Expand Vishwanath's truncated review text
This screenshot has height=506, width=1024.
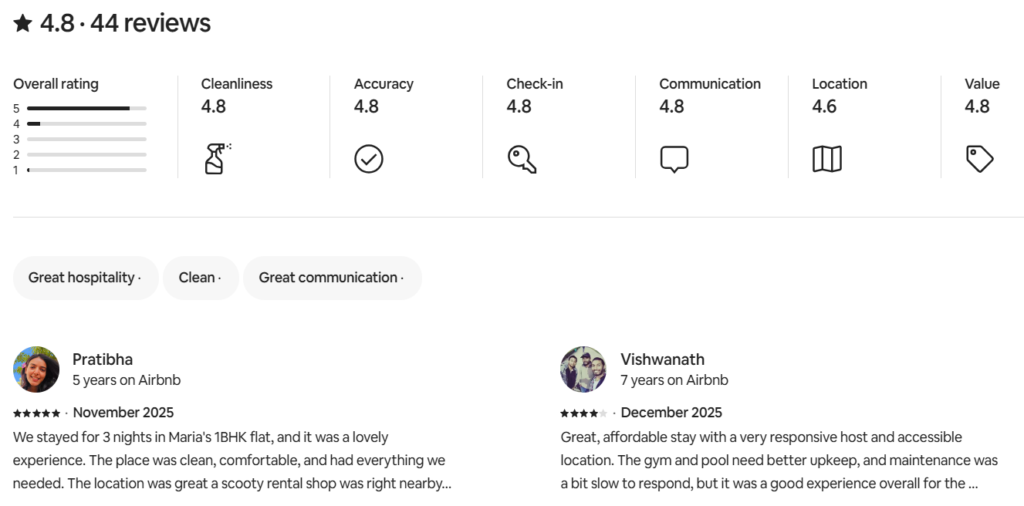tap(972, 484)
